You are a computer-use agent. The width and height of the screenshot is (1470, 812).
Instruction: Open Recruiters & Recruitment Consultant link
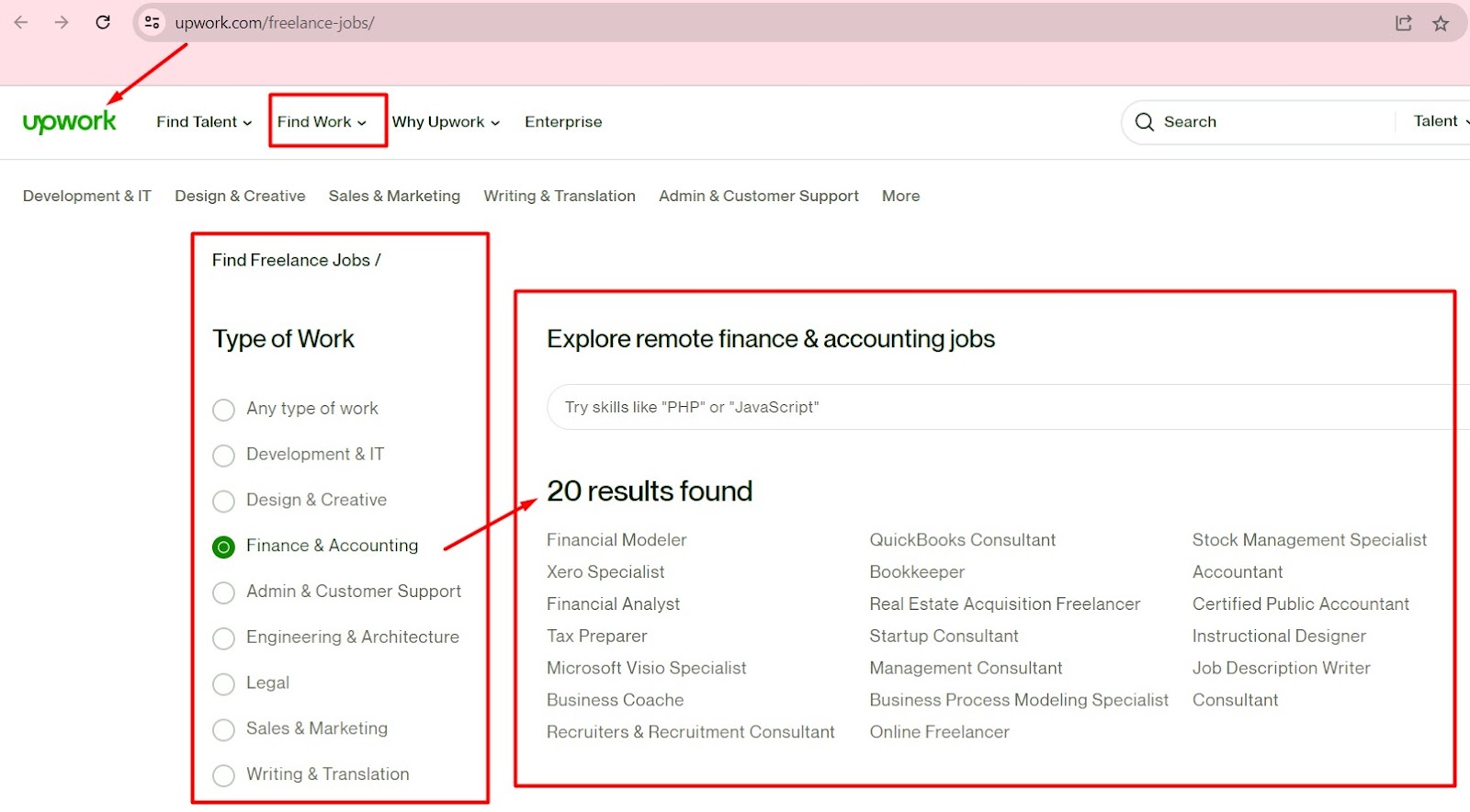click(x=690, y=732)
